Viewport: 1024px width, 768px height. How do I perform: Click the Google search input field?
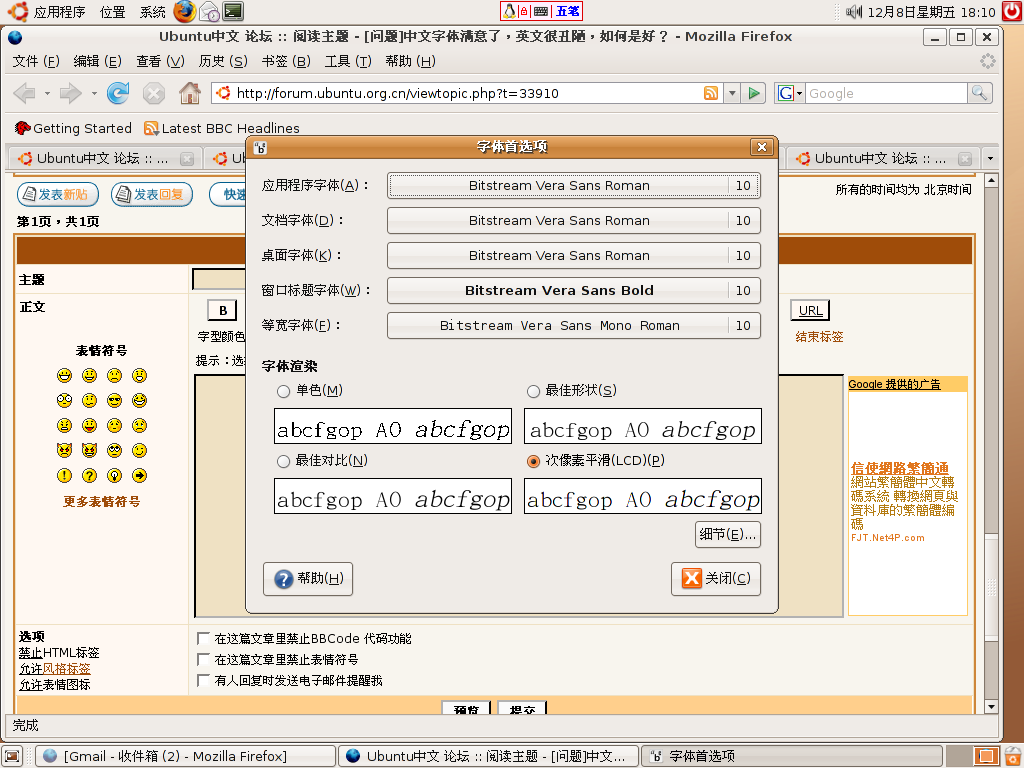pyautogui.click(x=886, y=93)
